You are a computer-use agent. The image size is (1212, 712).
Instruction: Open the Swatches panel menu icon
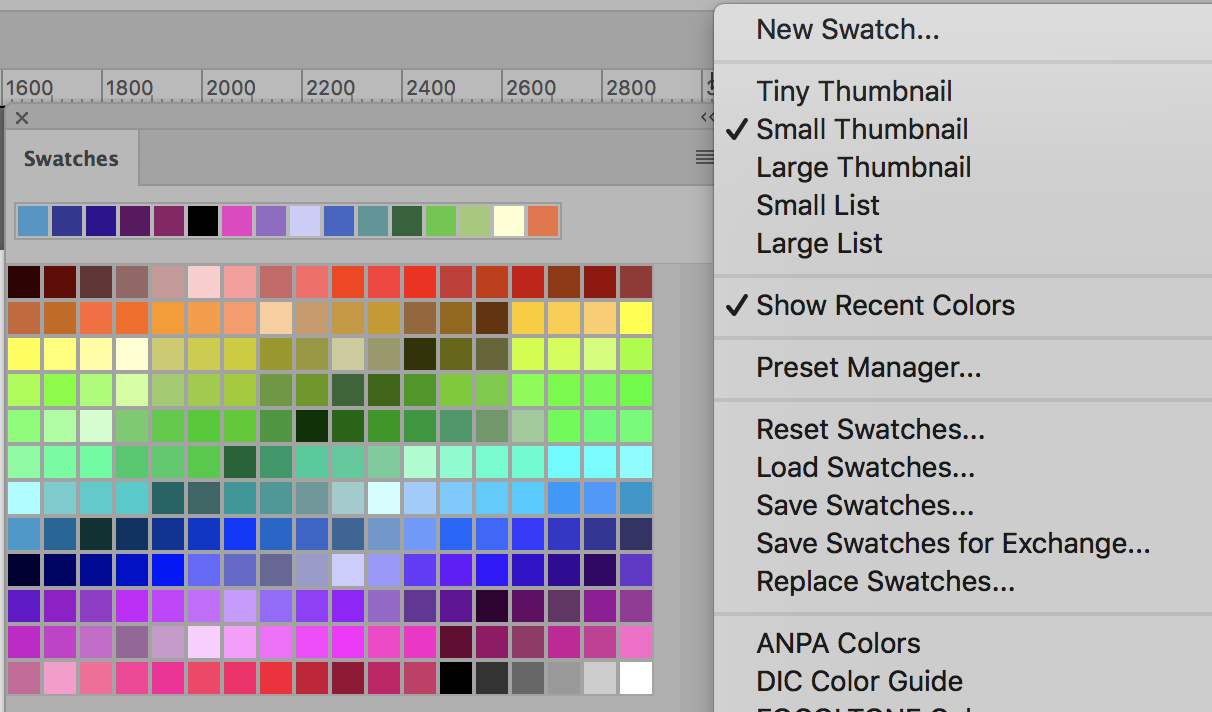[704, 157]
